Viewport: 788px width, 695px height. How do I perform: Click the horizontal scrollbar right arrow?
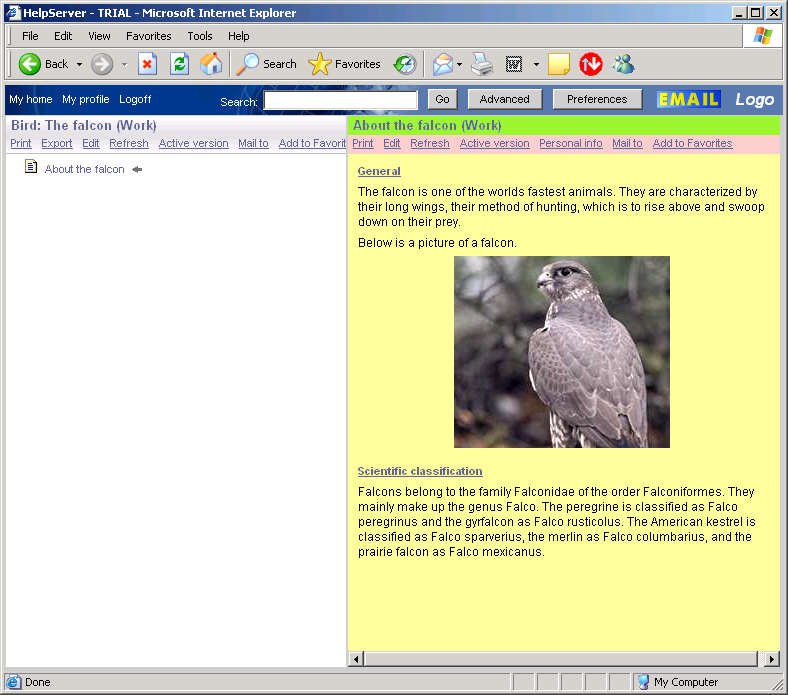[x=771, y=659]
